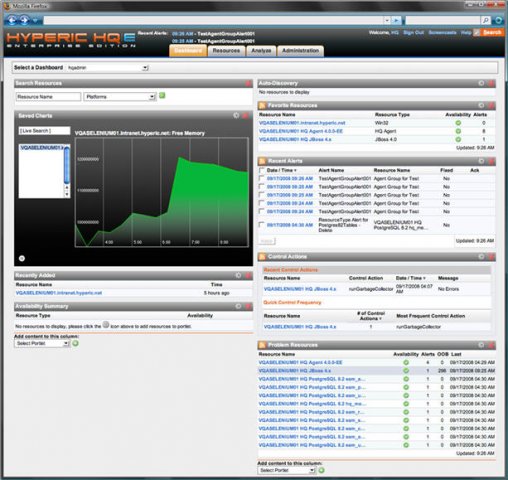508x480 pixels.
Task: Click the browser search magnifier icon
Action: (486, 20)
